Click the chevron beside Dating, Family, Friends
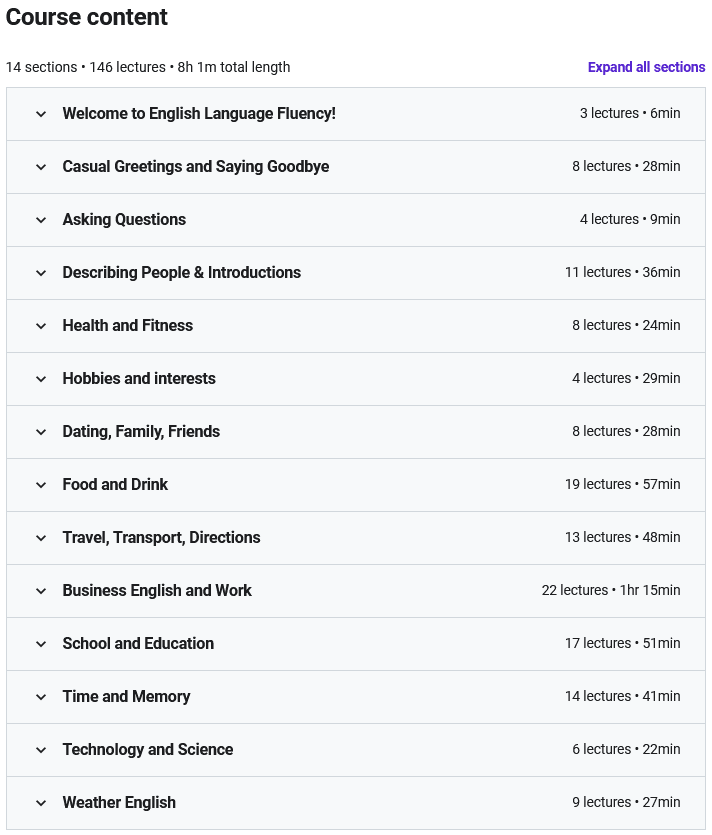Viewport: 712px width, 835px height. click(x=41, y=432)
